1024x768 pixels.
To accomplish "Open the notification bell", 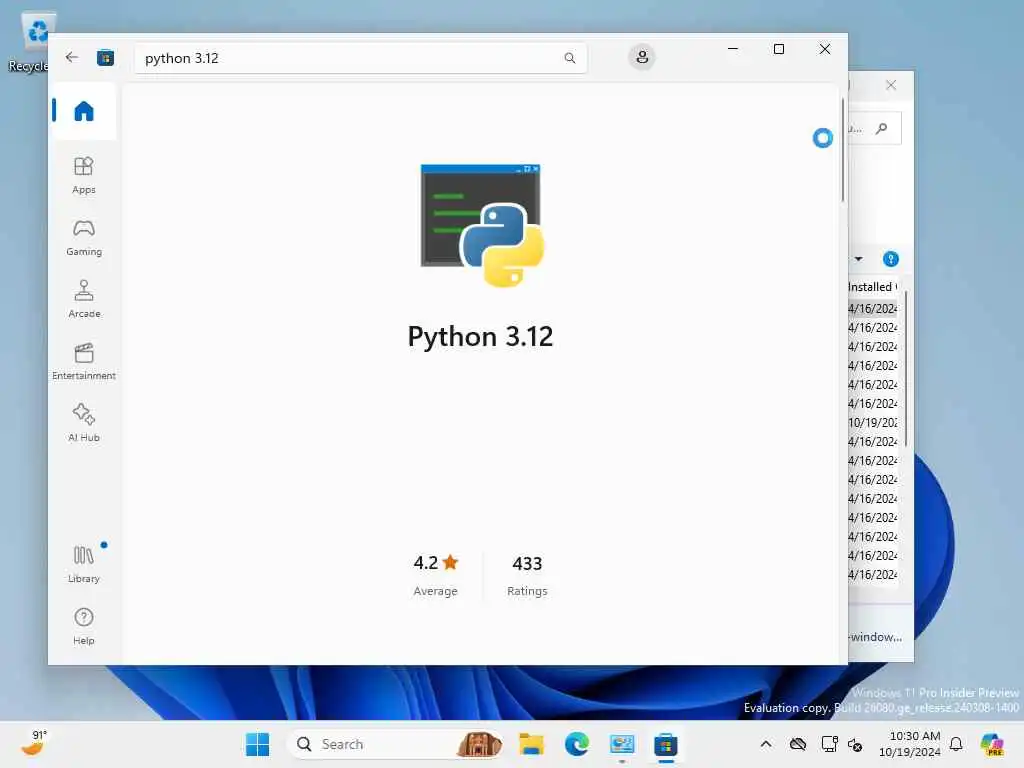I will pos(956,744).
